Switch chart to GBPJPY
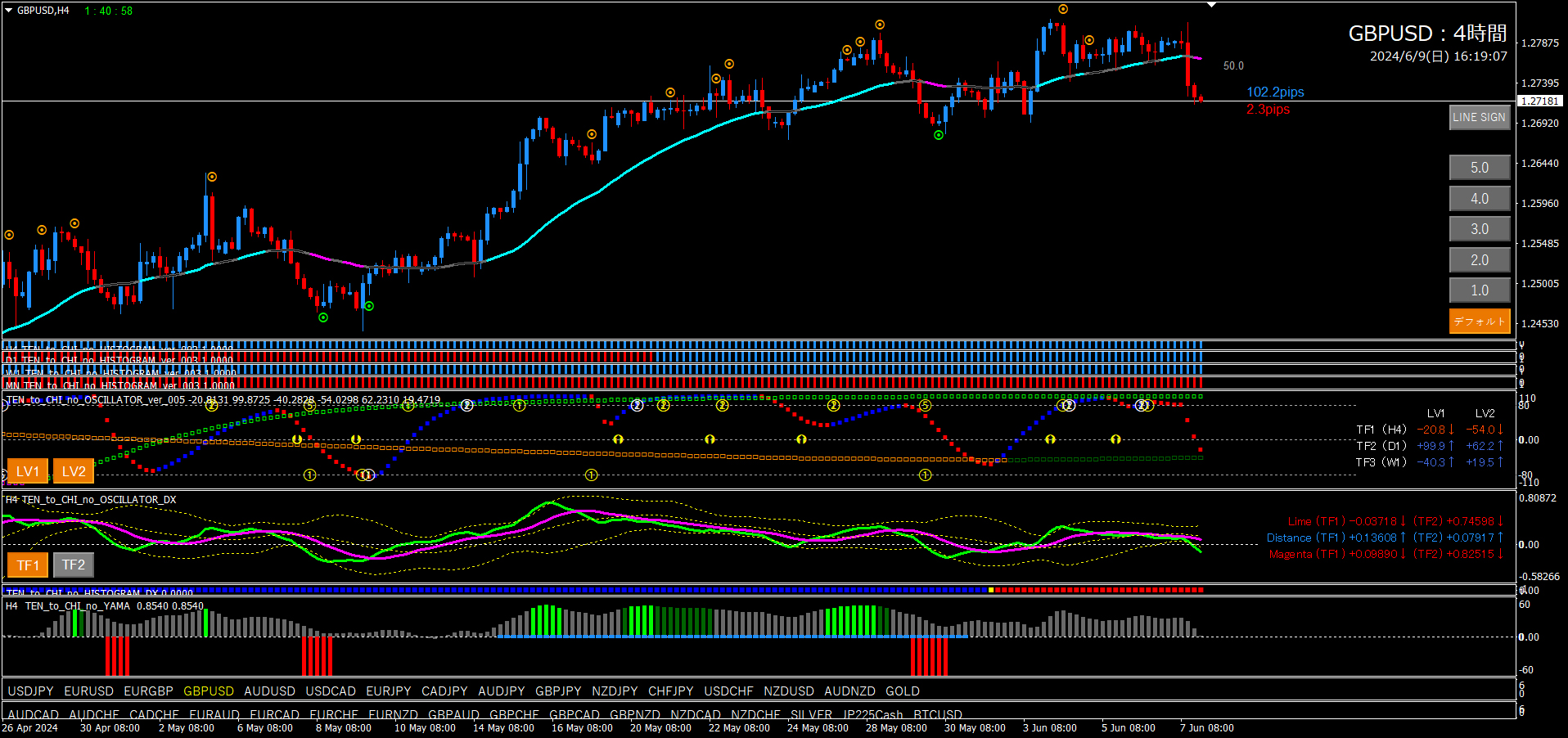The image size is (1568, 738). pos(558,691)
